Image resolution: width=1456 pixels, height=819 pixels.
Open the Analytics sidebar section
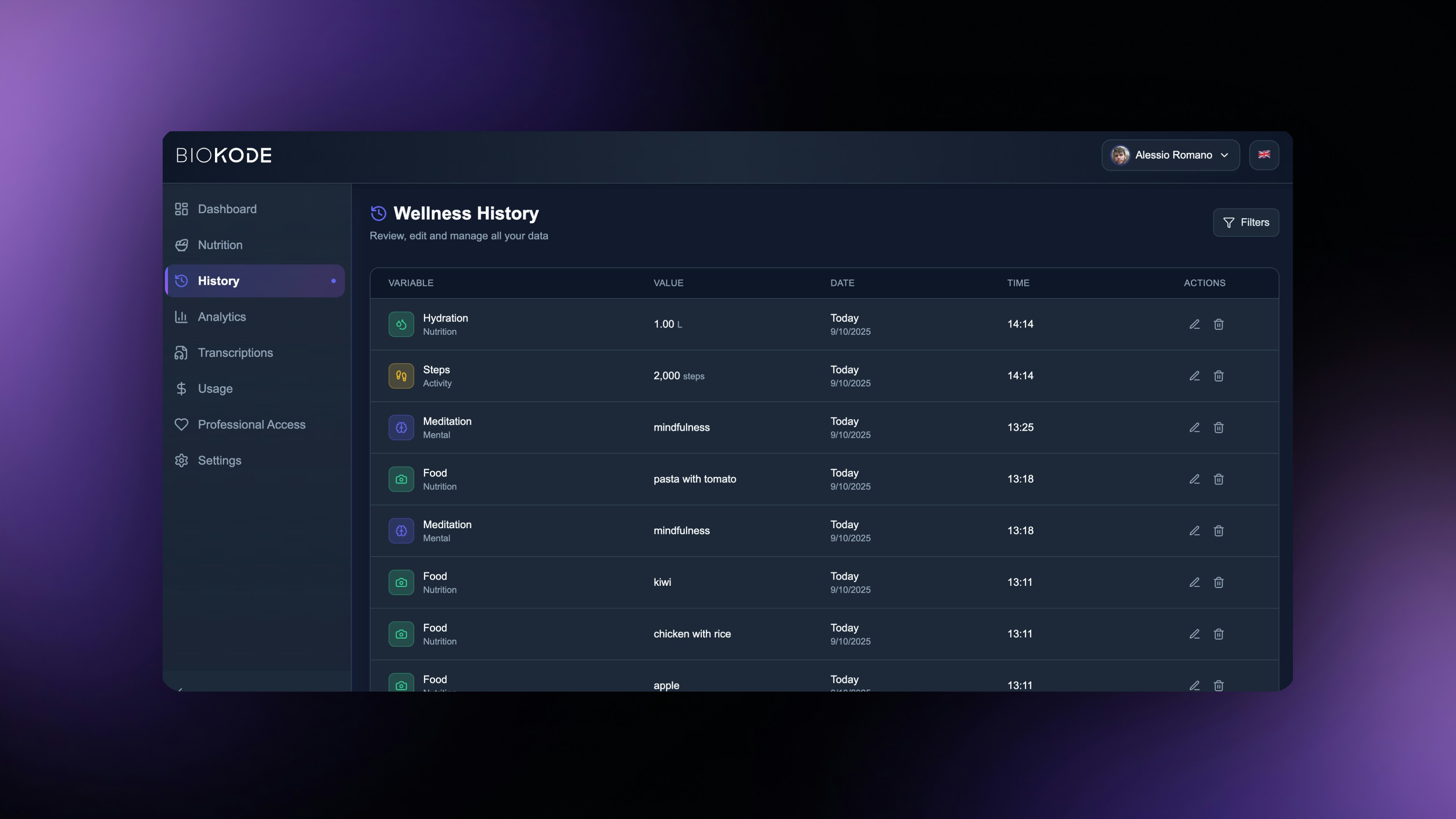point(221,317)
